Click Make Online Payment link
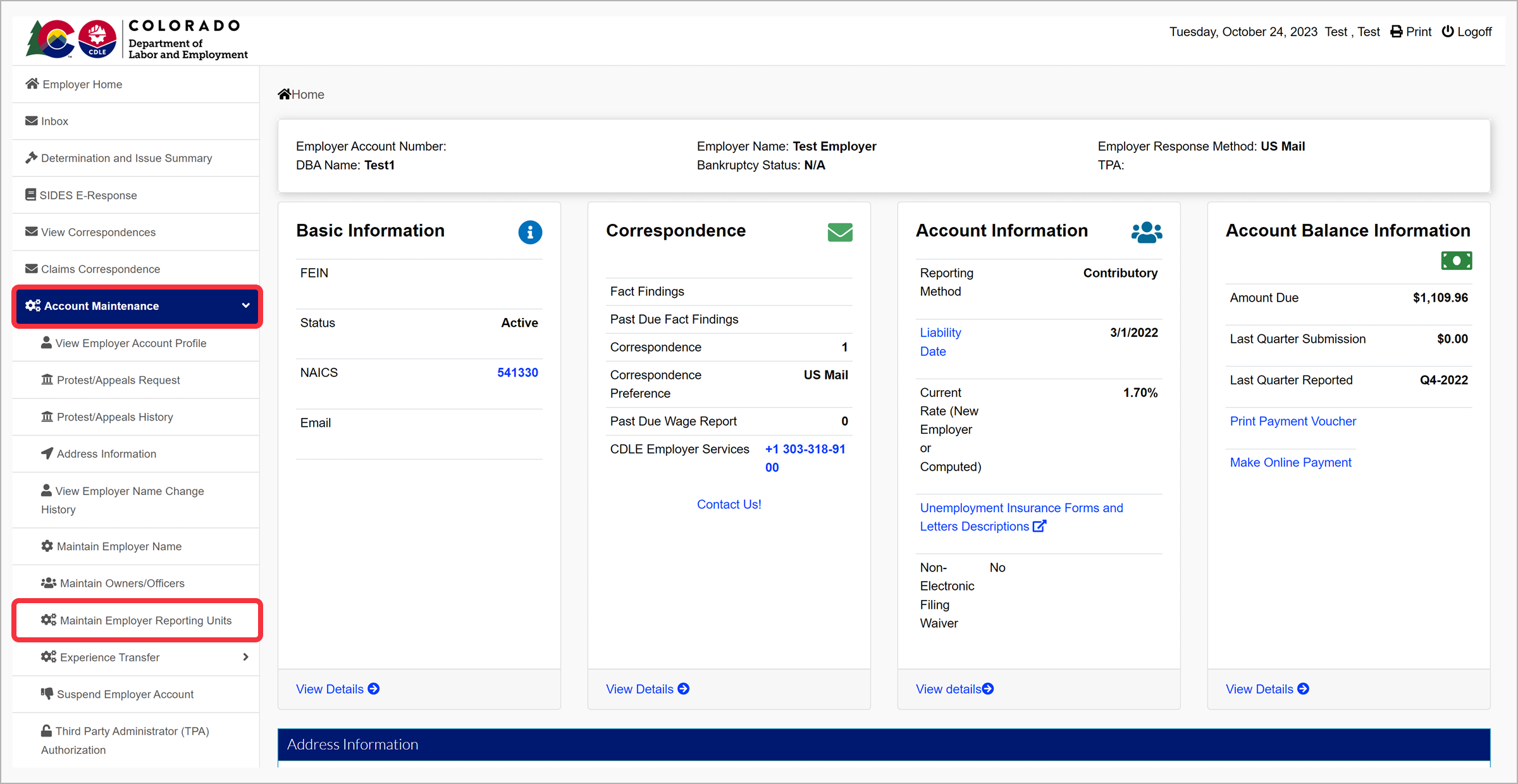The width and height of the screenshot is (1518, 784). [1290, 462]
